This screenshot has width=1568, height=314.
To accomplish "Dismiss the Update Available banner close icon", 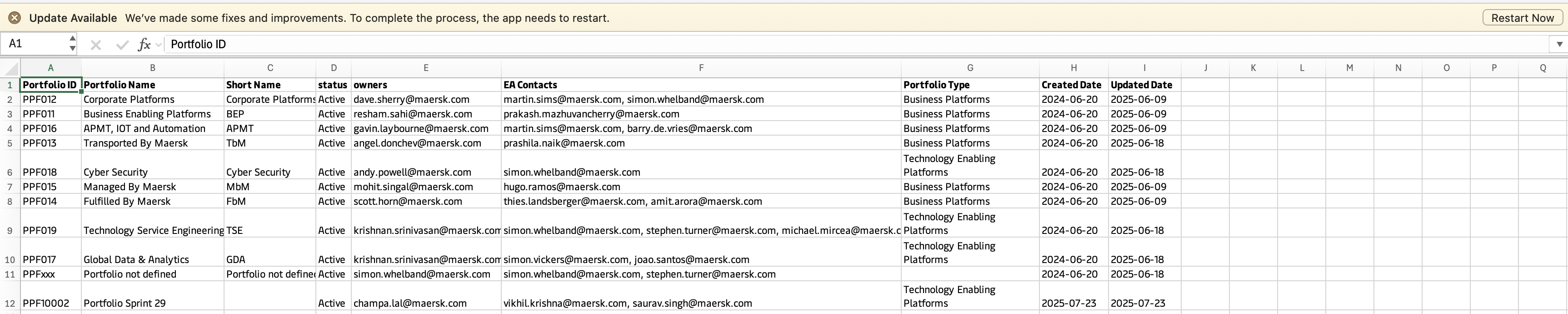I will pyautogui.click(x=15, y=18).
